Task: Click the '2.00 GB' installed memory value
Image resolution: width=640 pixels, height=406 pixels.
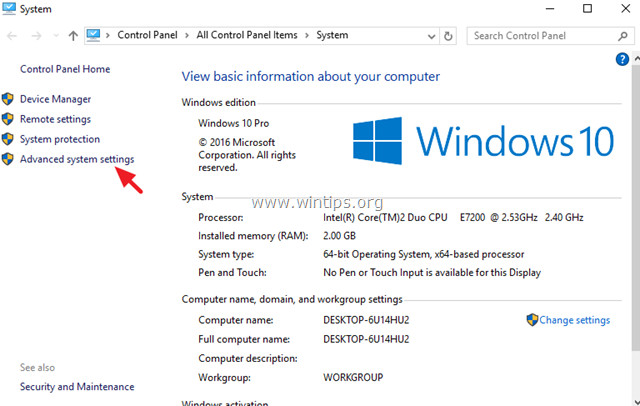Action: (x=339, y=236)
